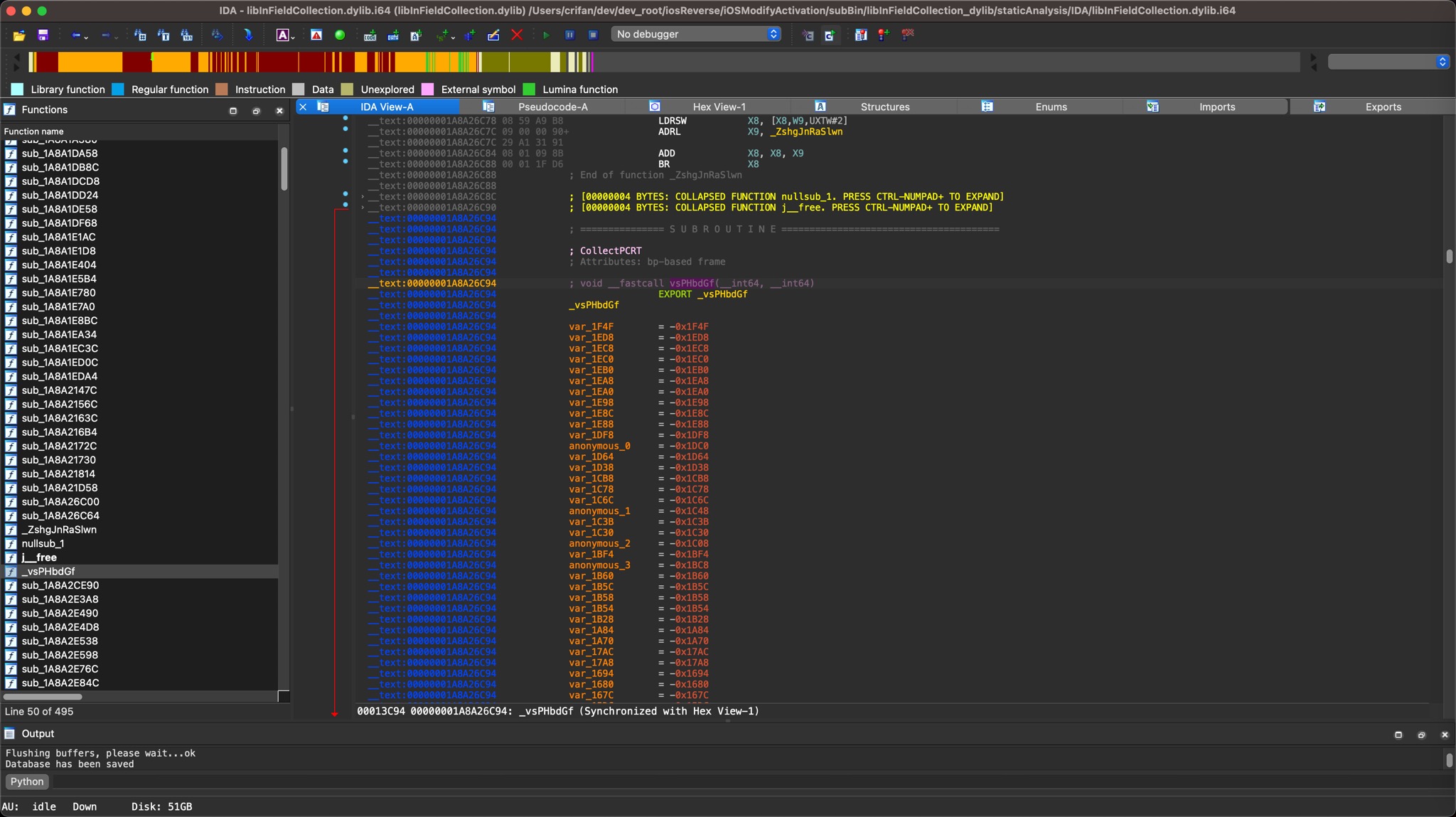The width and height of the screenshot is (1456, 817).
Task: Click the Strings 'A' toolbar icon
Action: (x=282, y=35)
